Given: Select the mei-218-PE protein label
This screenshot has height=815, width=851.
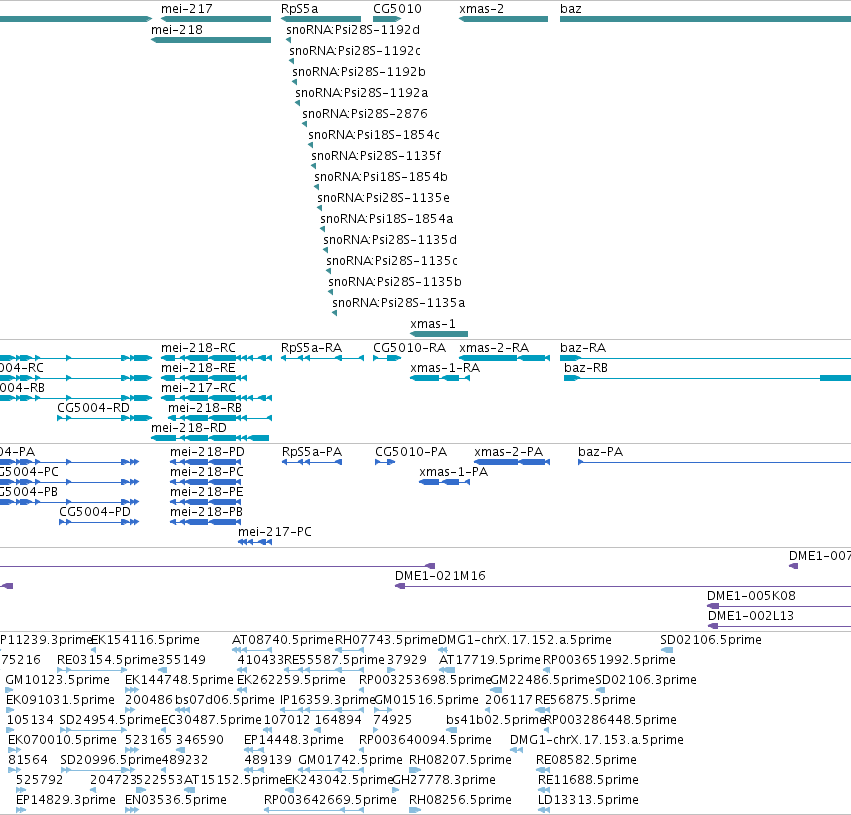Looking at the screenshot, I should (x=207, y=492).
